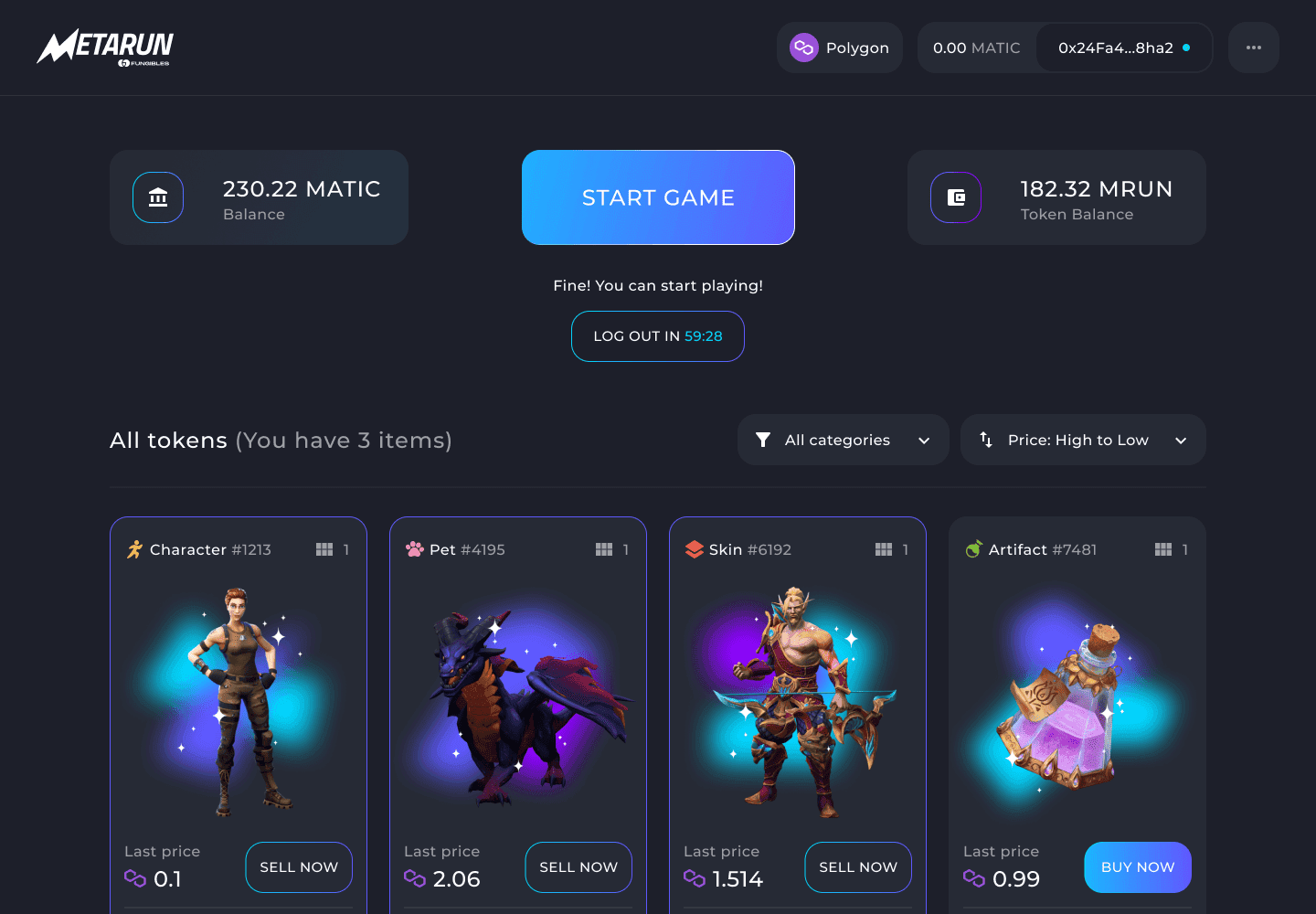Click the 0.00 MATIC wallet balance

pos(976,48)
